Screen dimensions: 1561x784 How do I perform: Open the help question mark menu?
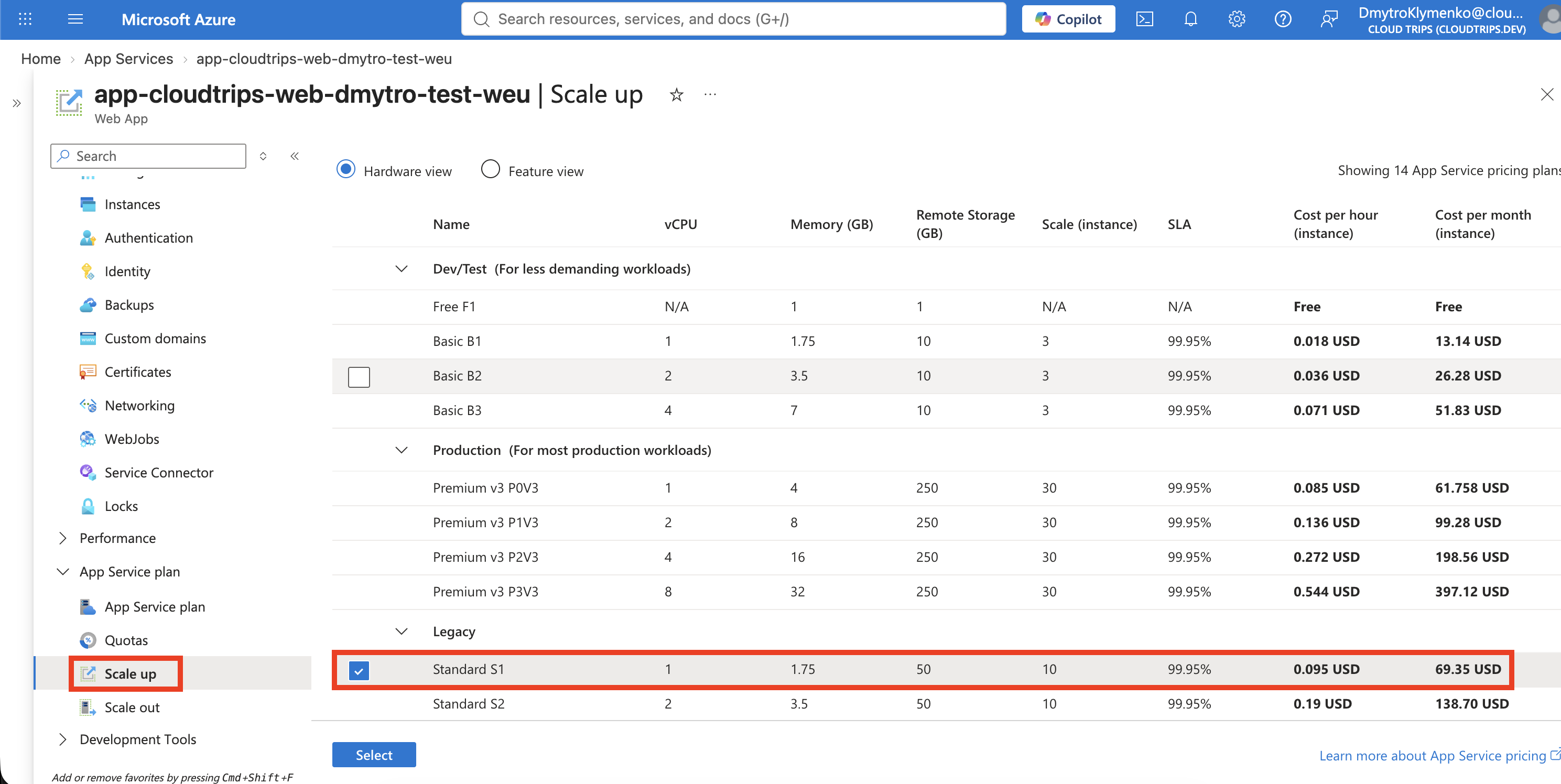[1282, 19]
